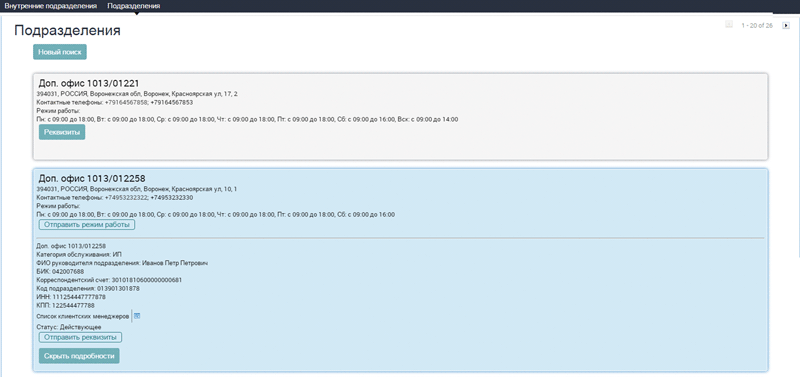The image size is (800, 377).
Task: Open the Внутренние подразделения menu
Action: [x=51, y=6]
